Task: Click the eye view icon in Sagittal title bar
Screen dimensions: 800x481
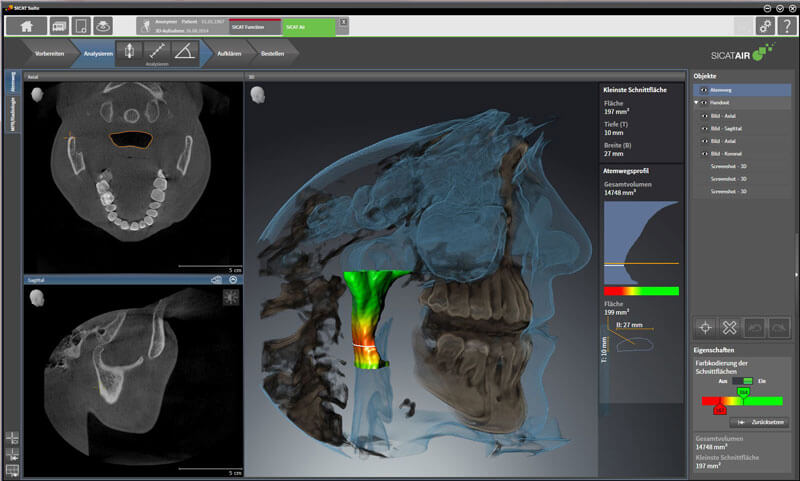Action: 217,280
